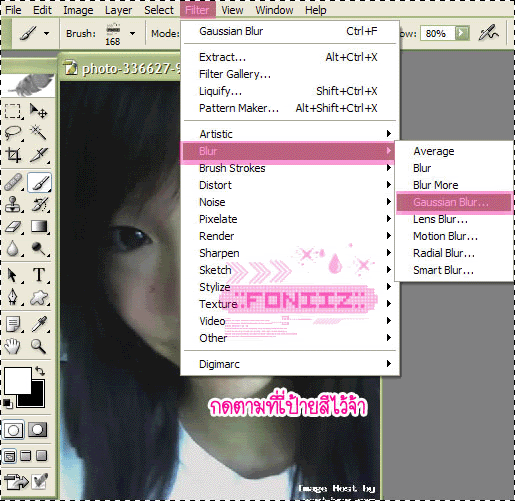Select the Custom Shape tool
The image size is (515, 501).
(39, 297)
